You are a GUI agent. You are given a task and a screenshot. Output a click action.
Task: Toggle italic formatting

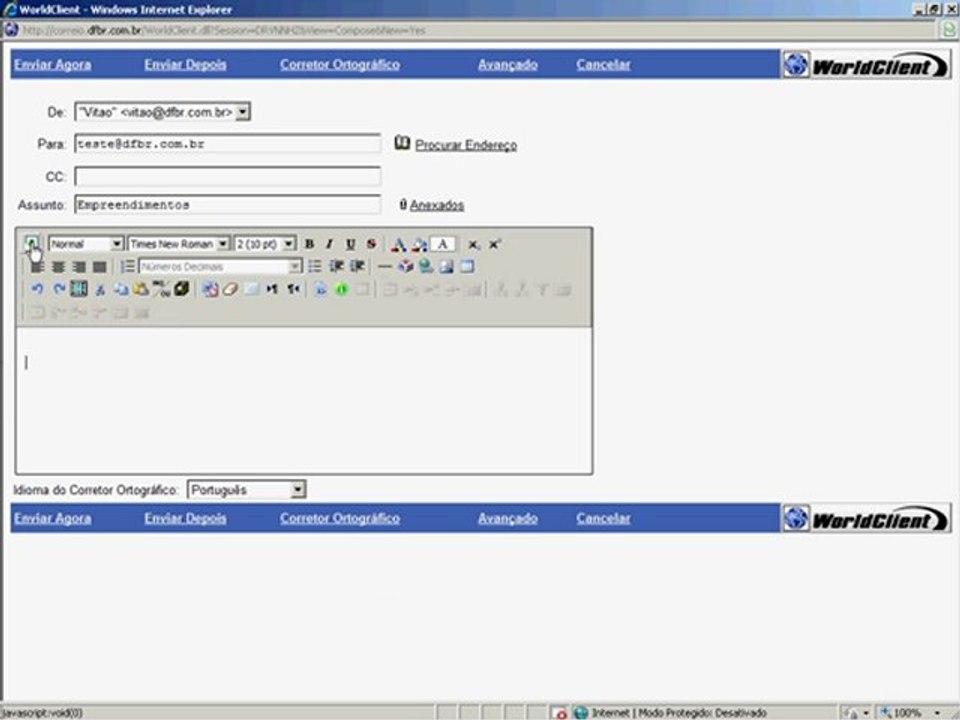(x=329, y=244)
